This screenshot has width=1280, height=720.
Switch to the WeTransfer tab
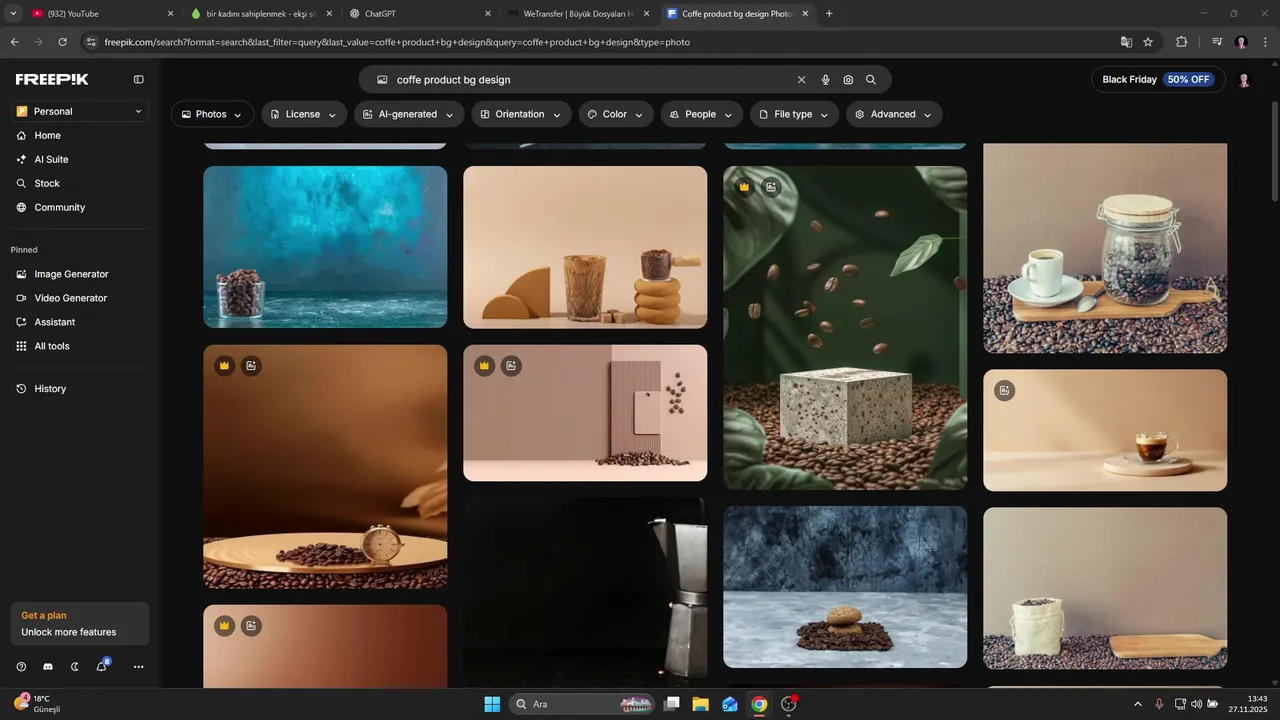tap(577, 14)
